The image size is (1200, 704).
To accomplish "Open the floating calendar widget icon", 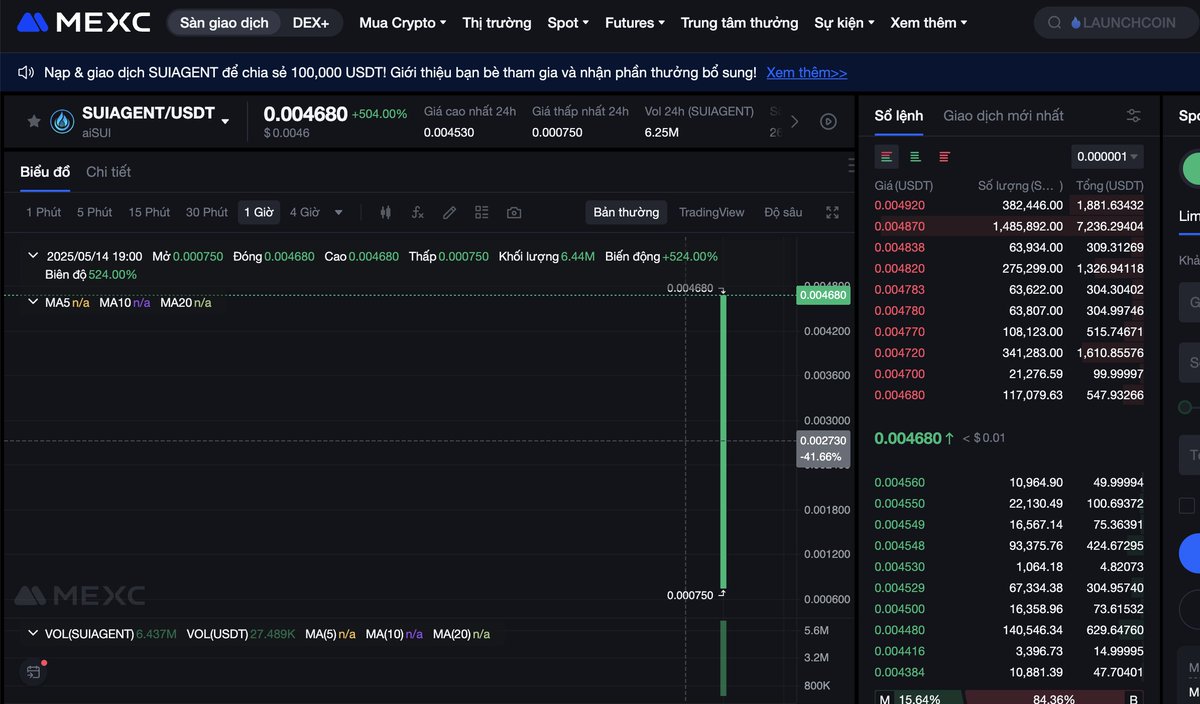I will (x=34, y=672).
